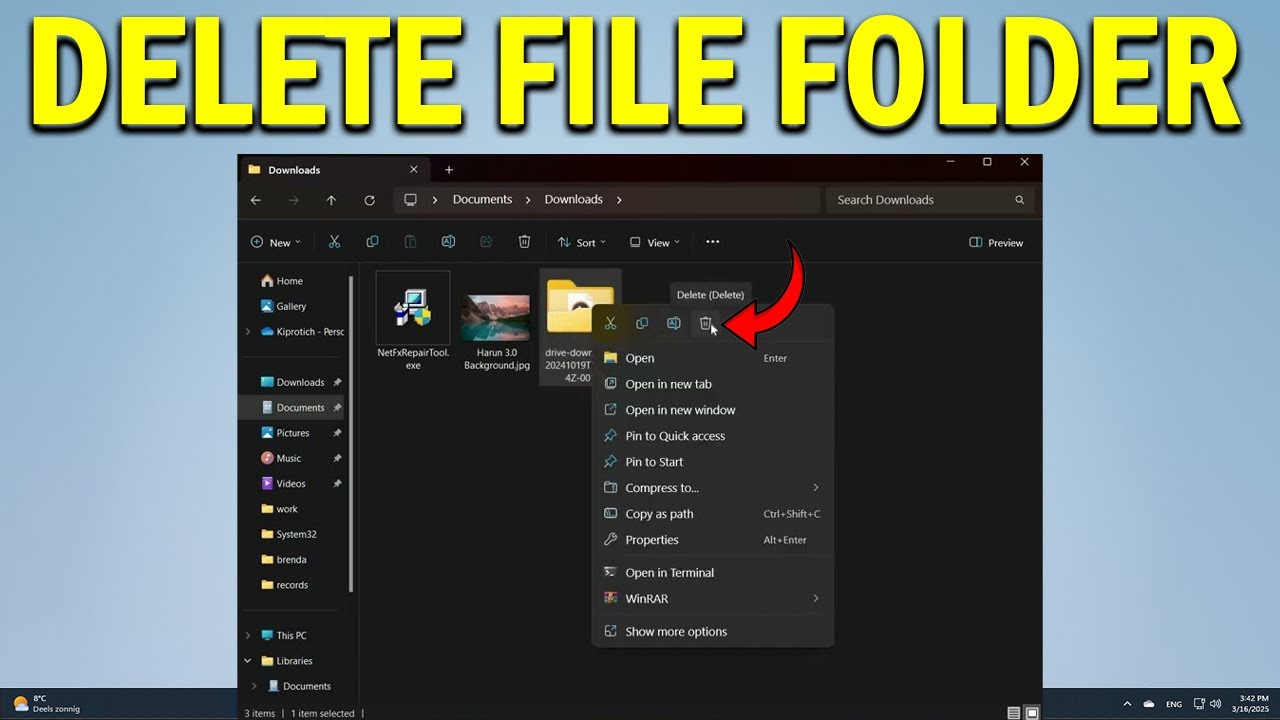Click the Search Downloads box
This screenshot has height=720, width=1280.
pos(930,200)
